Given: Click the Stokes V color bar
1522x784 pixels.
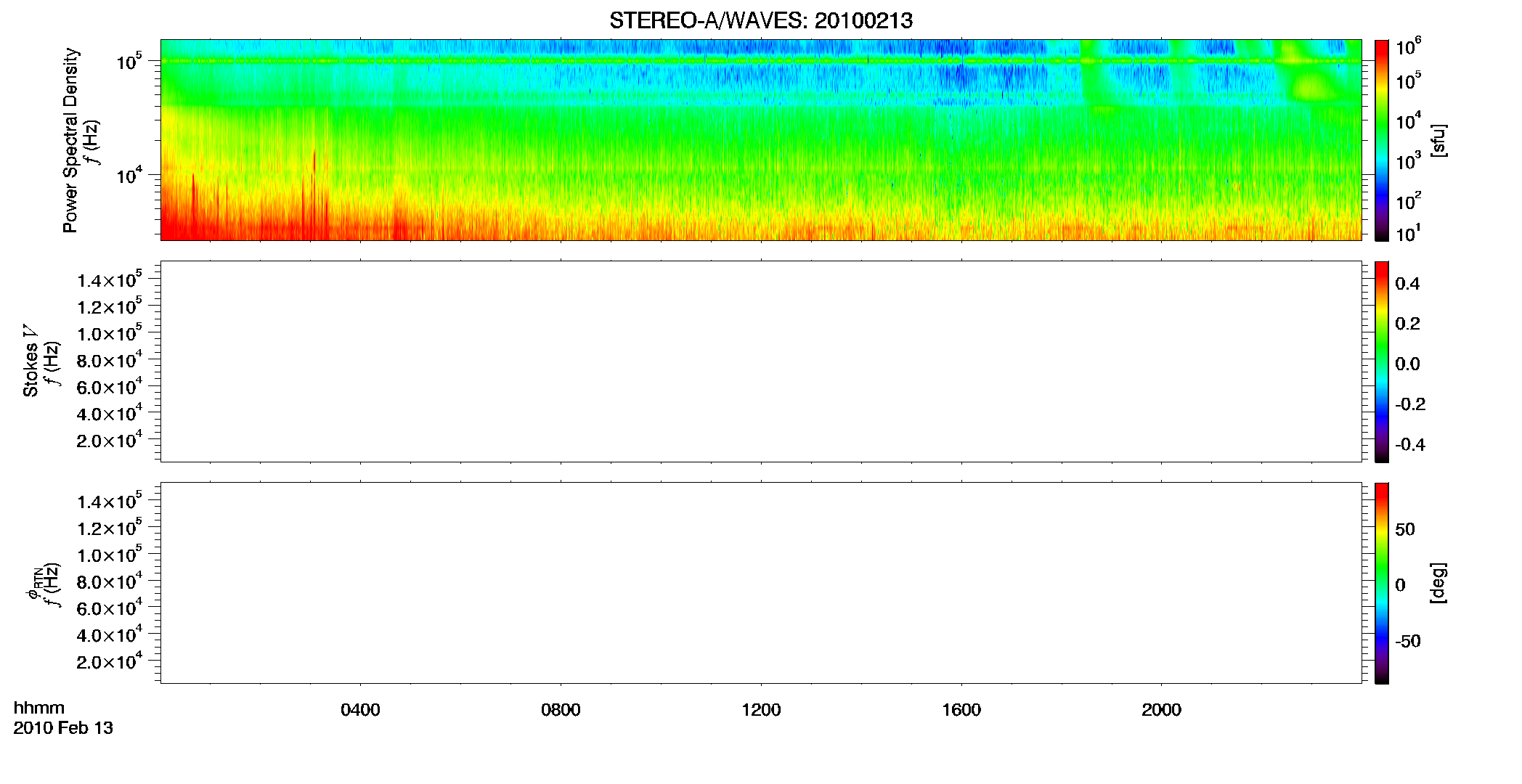Looking at the screenshot, I should tap(1381, 362).
